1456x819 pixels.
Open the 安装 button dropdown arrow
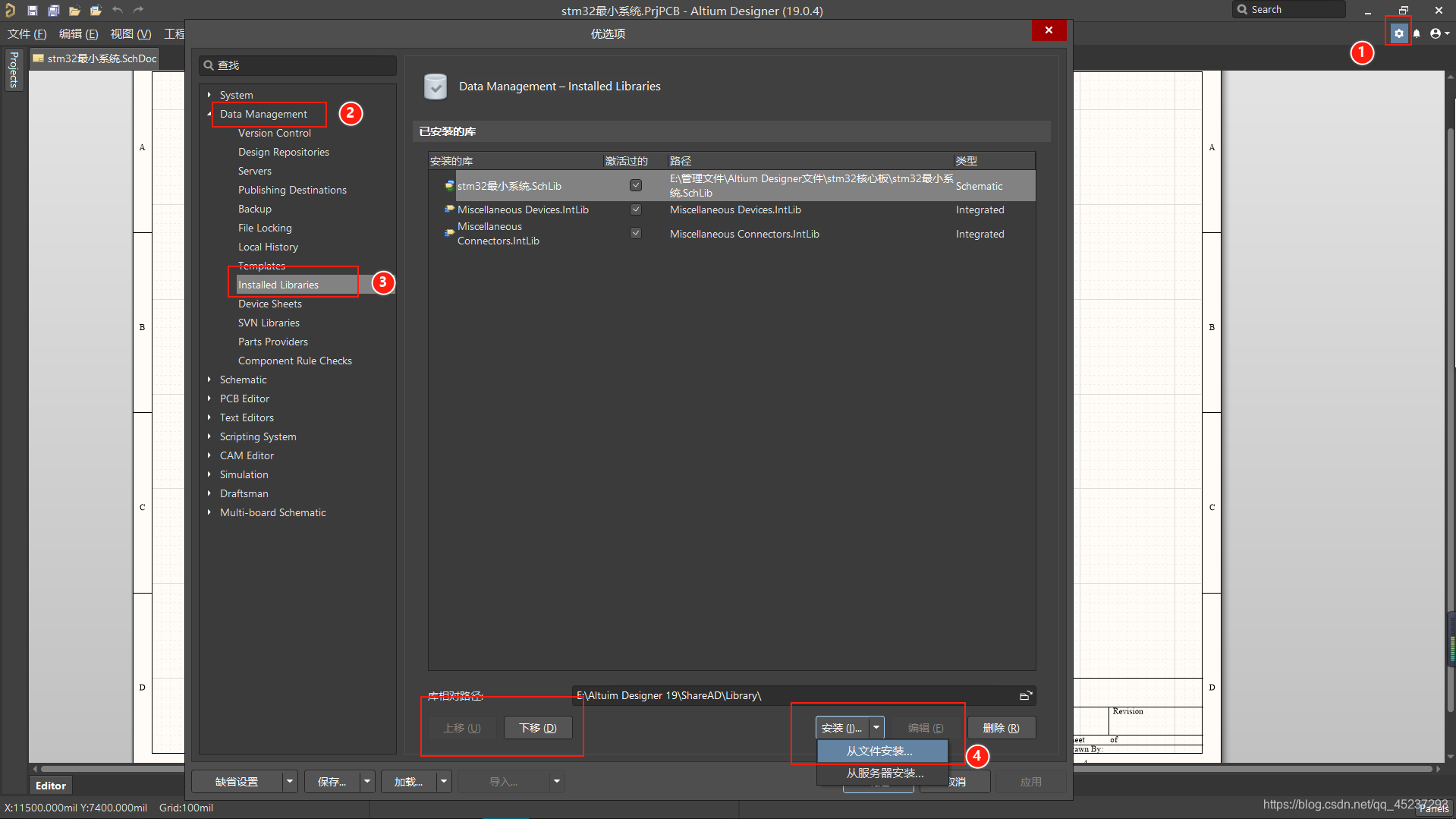[876, 727]
